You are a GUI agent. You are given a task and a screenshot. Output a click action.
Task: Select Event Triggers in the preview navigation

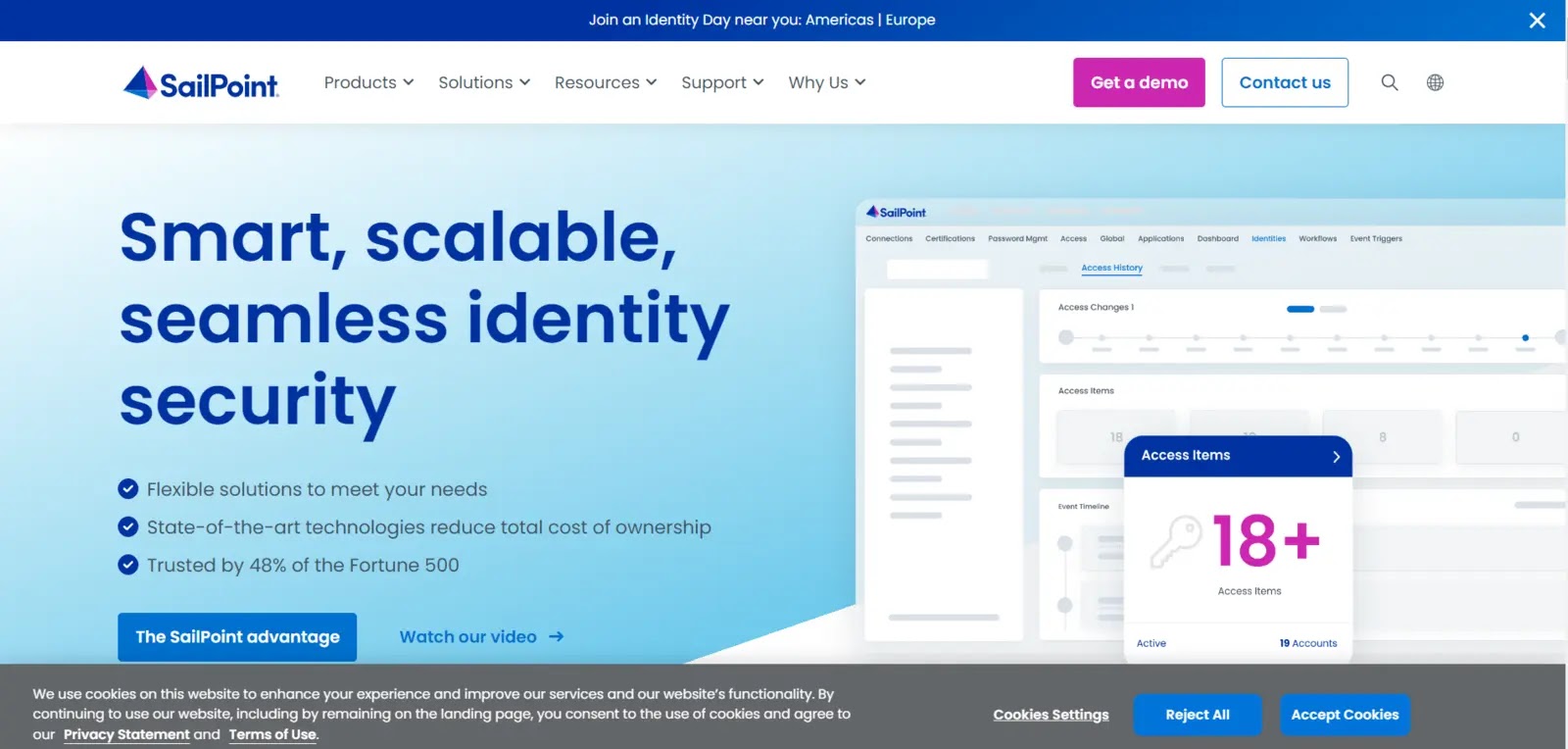point(1376,238)
